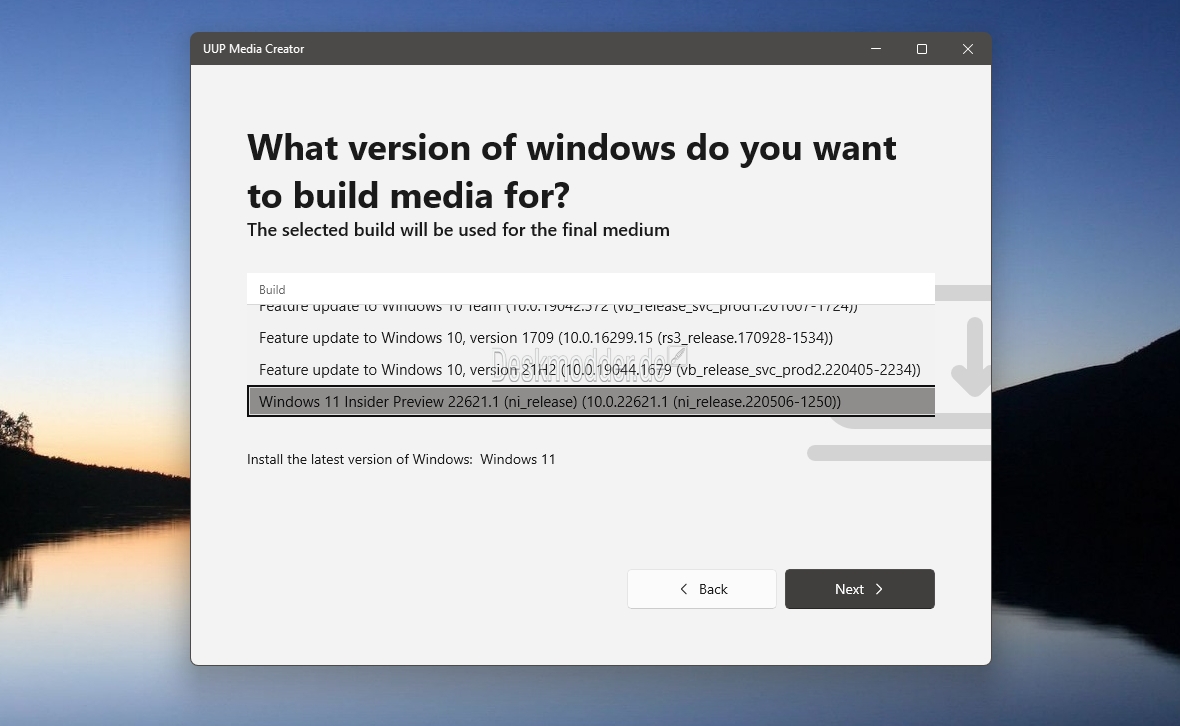Click the Build column header
Image resolution: width=1180 pixels, height=726 pixels.
[591, 289]
